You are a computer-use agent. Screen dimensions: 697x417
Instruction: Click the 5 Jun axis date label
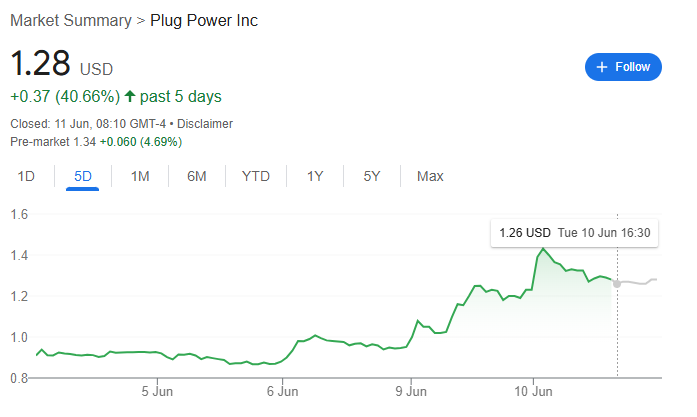(157, 392)
